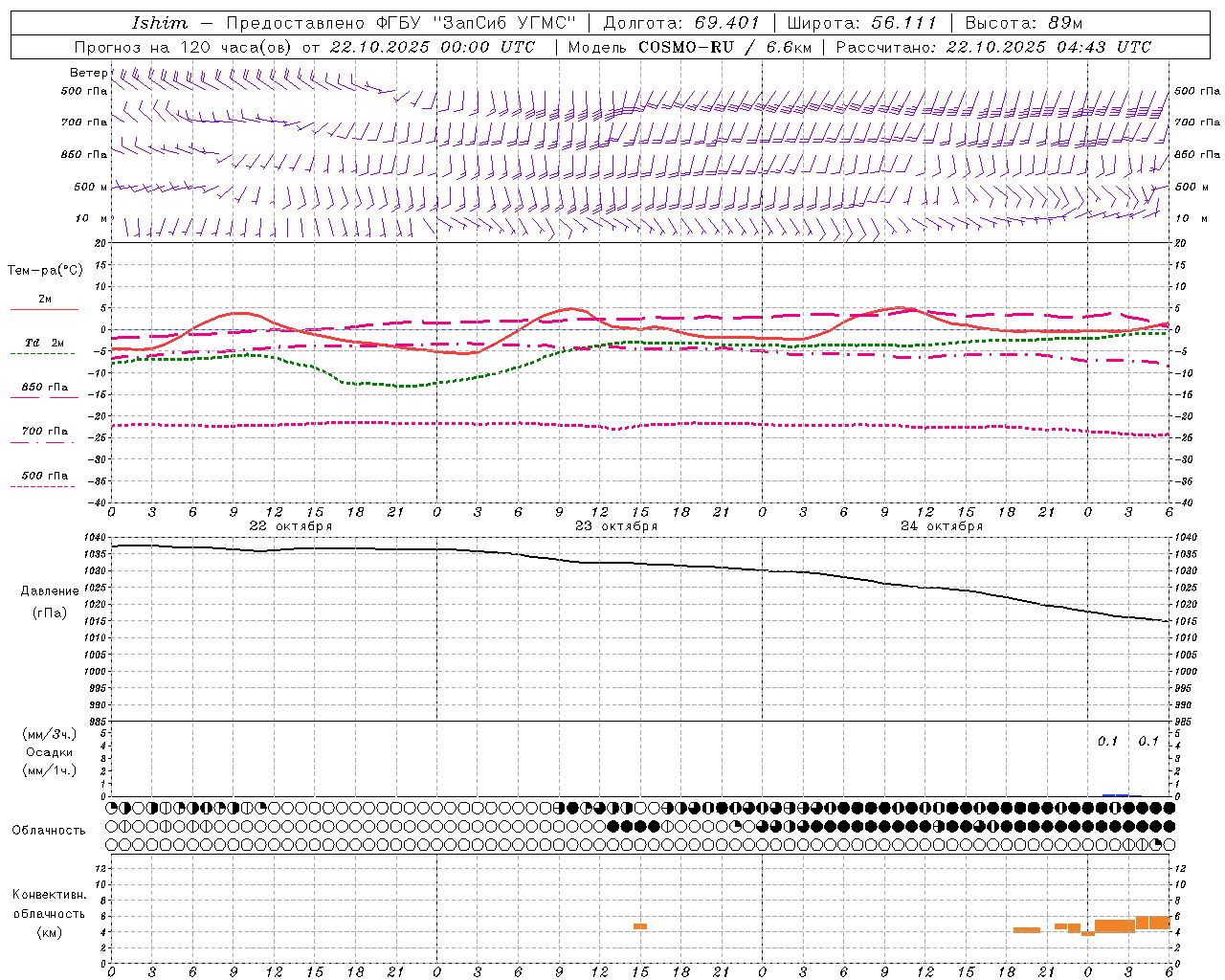Image resolution: width=1225 pixels, height=980 pixels.
Task: Click the 'Высота: 89м' elevation text
Action: pos(1023,23)
